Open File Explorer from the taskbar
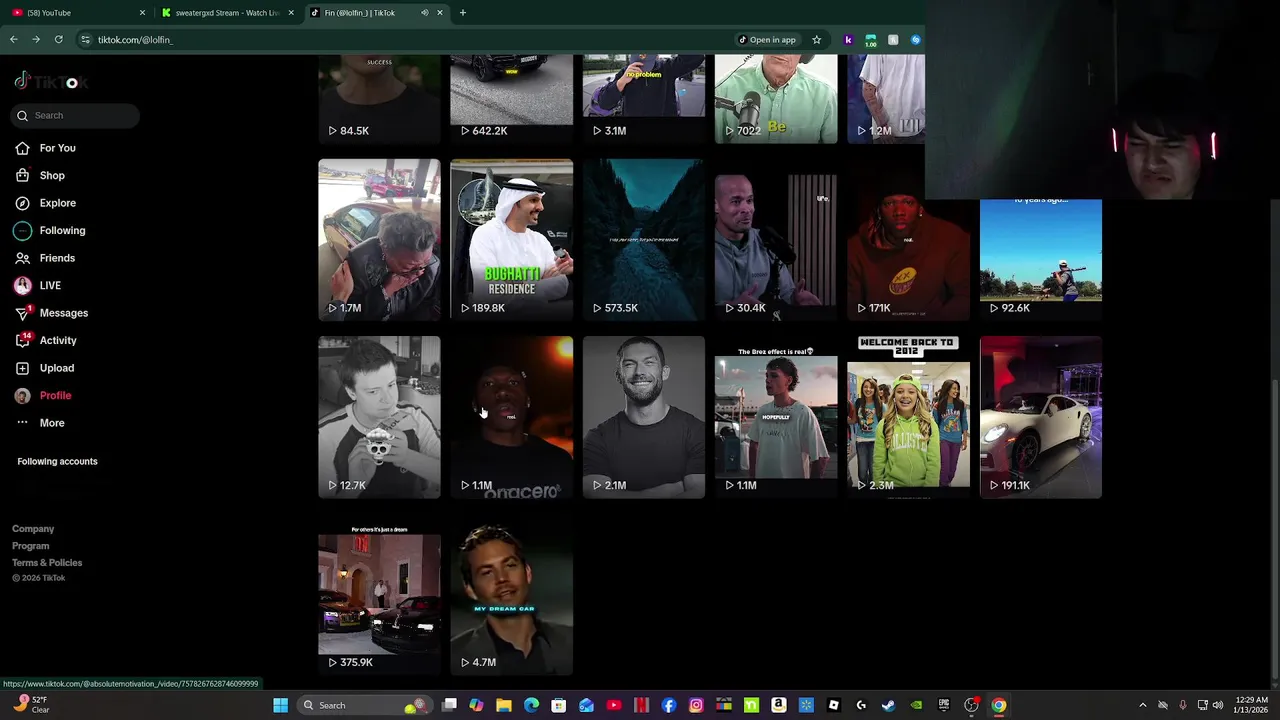Viewport: 1280px width, 720px height. (x=504, y=706)
